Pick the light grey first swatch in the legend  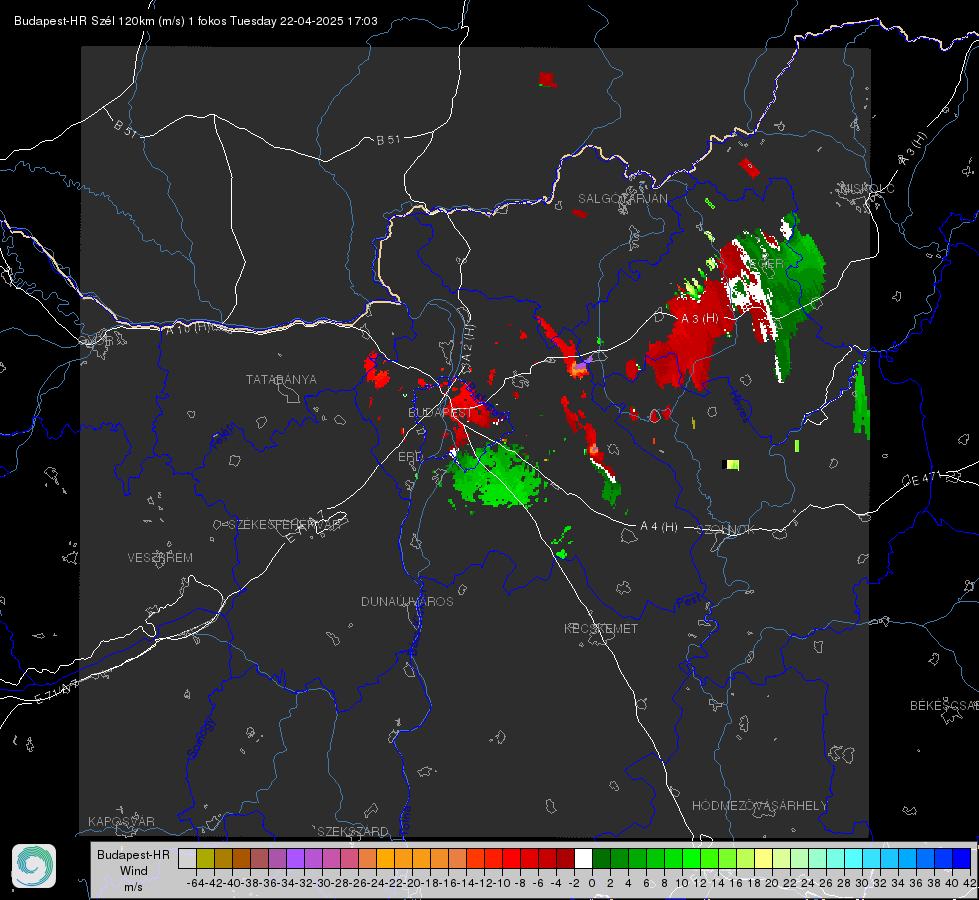pos(187,859)
